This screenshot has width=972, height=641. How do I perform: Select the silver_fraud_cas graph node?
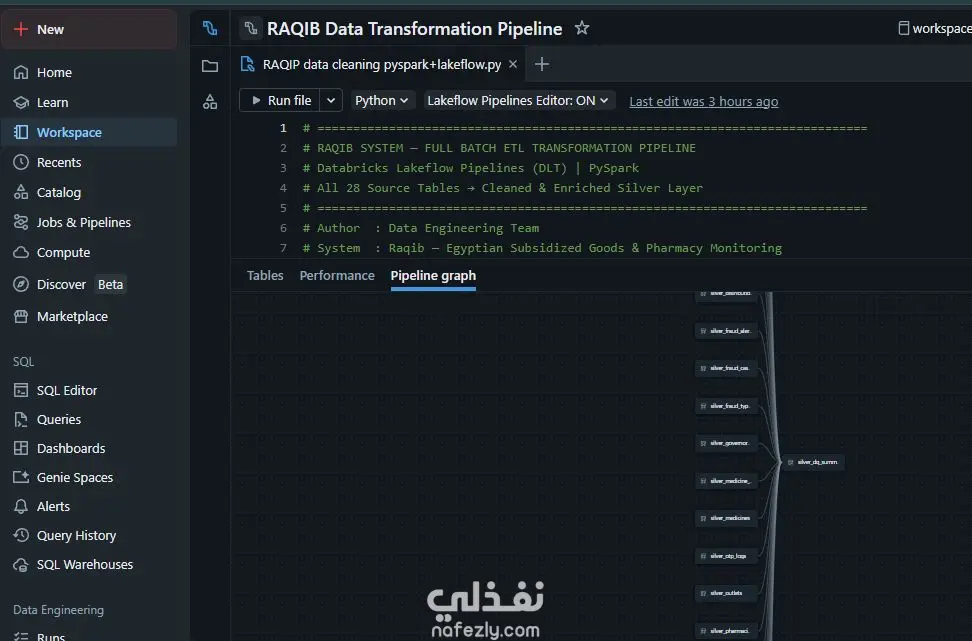(726, 368)
